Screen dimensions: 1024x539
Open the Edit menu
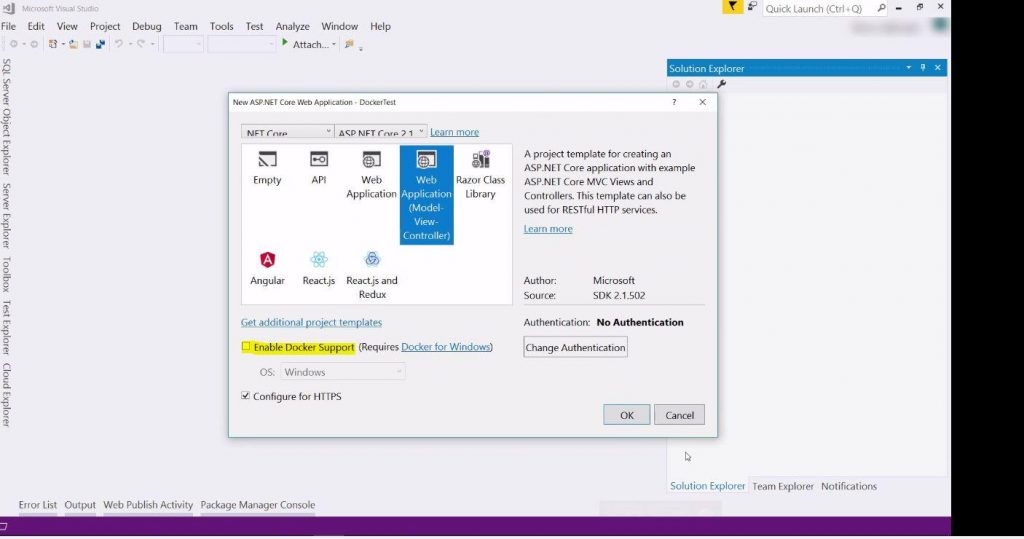(36, 26)
